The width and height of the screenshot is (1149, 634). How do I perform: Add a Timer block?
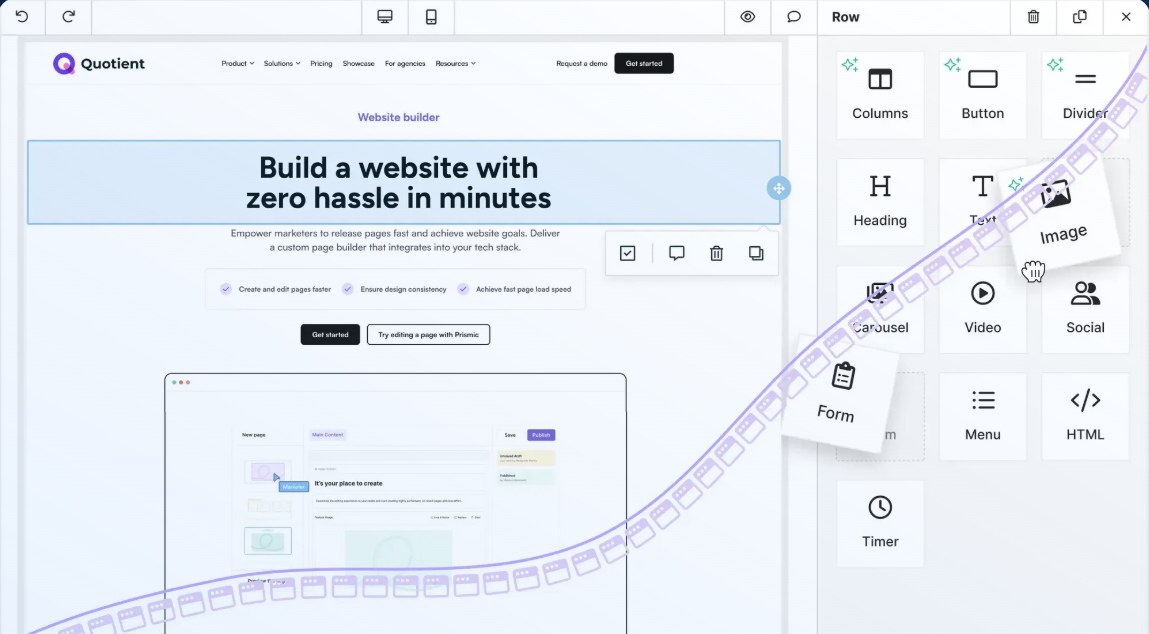coord(880,523)
